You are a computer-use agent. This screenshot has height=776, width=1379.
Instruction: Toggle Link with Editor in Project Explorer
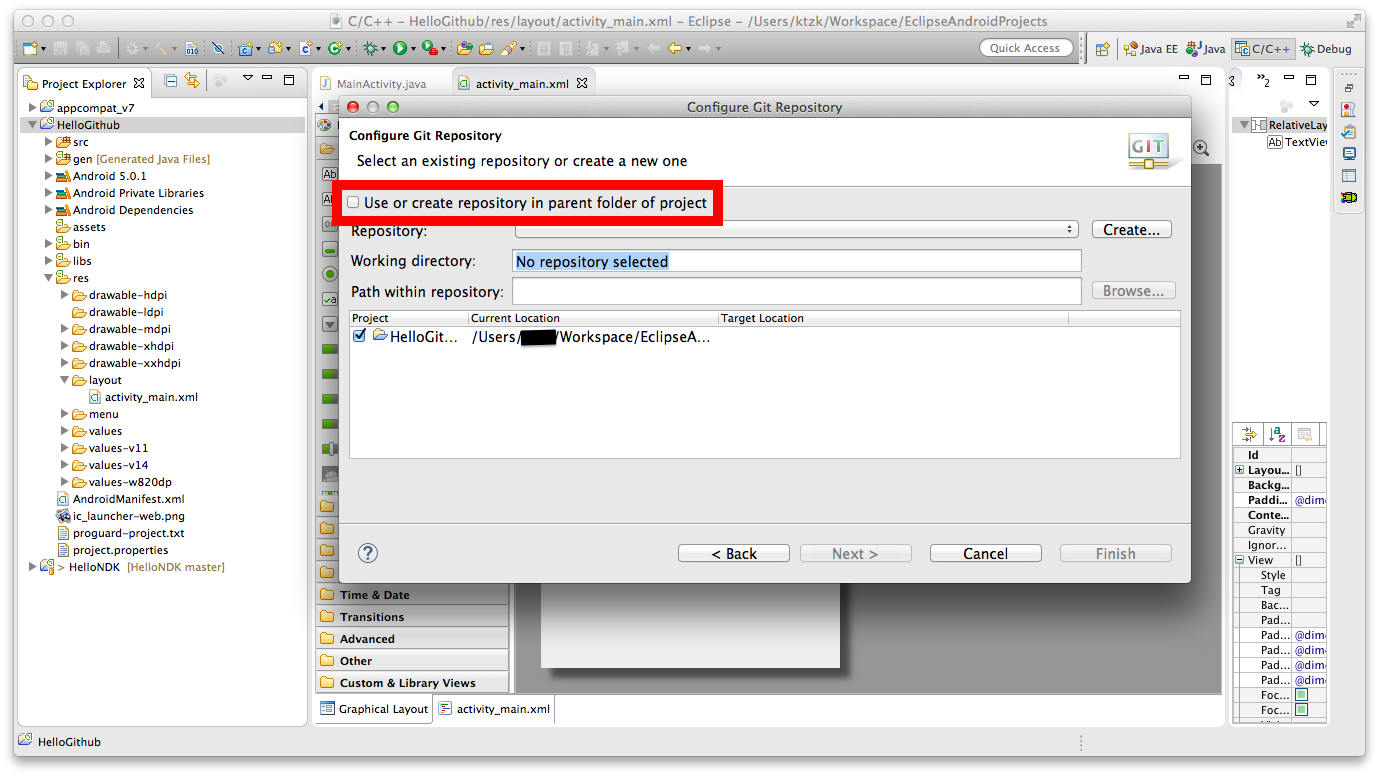pos(192,81)
